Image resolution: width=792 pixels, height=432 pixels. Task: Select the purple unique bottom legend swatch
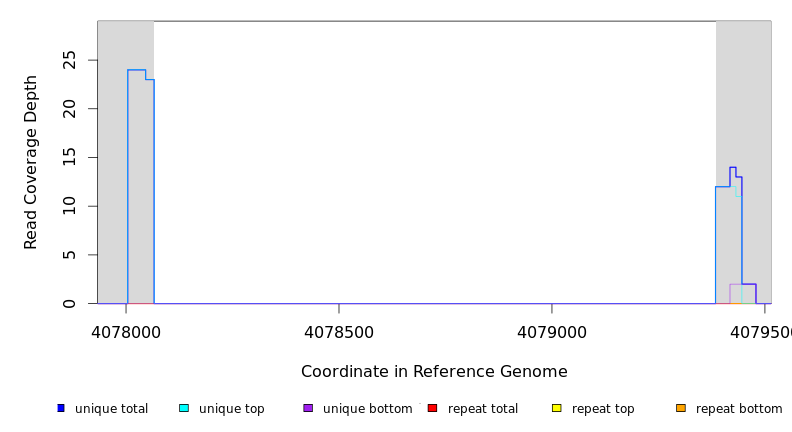(x=308, y=408)
